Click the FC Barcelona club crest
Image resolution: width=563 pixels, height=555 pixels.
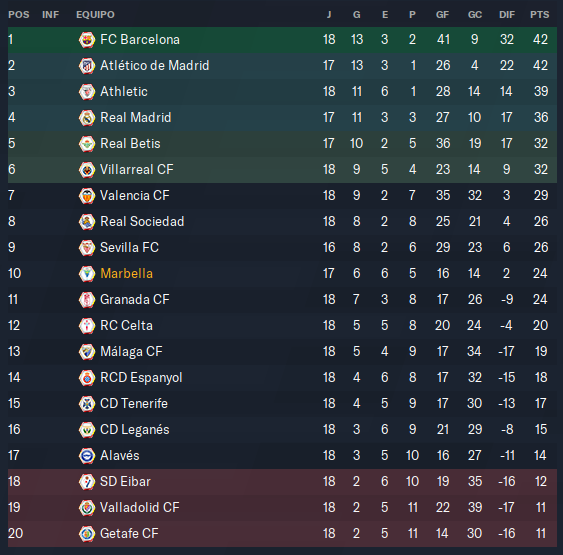(87, 40)
